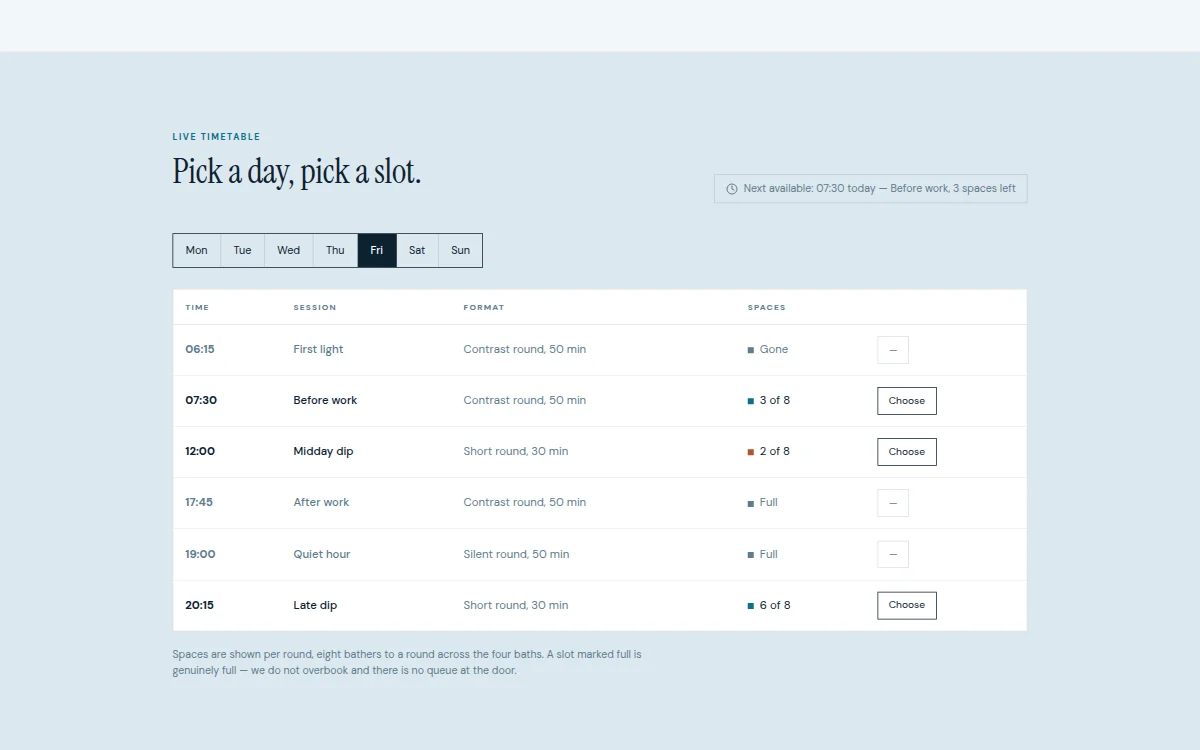Click the disabled dash button for First light
1200x750 pixels.
(893, 350)
